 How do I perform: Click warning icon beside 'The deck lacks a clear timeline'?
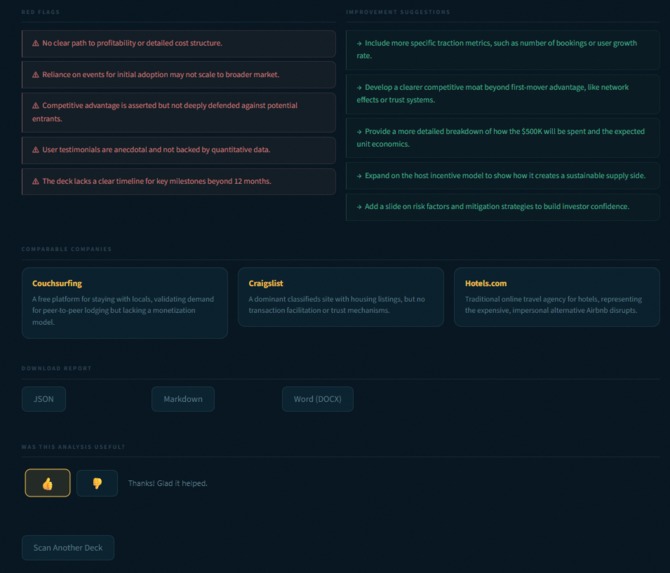pyautogui.click(x=35, y=181)
